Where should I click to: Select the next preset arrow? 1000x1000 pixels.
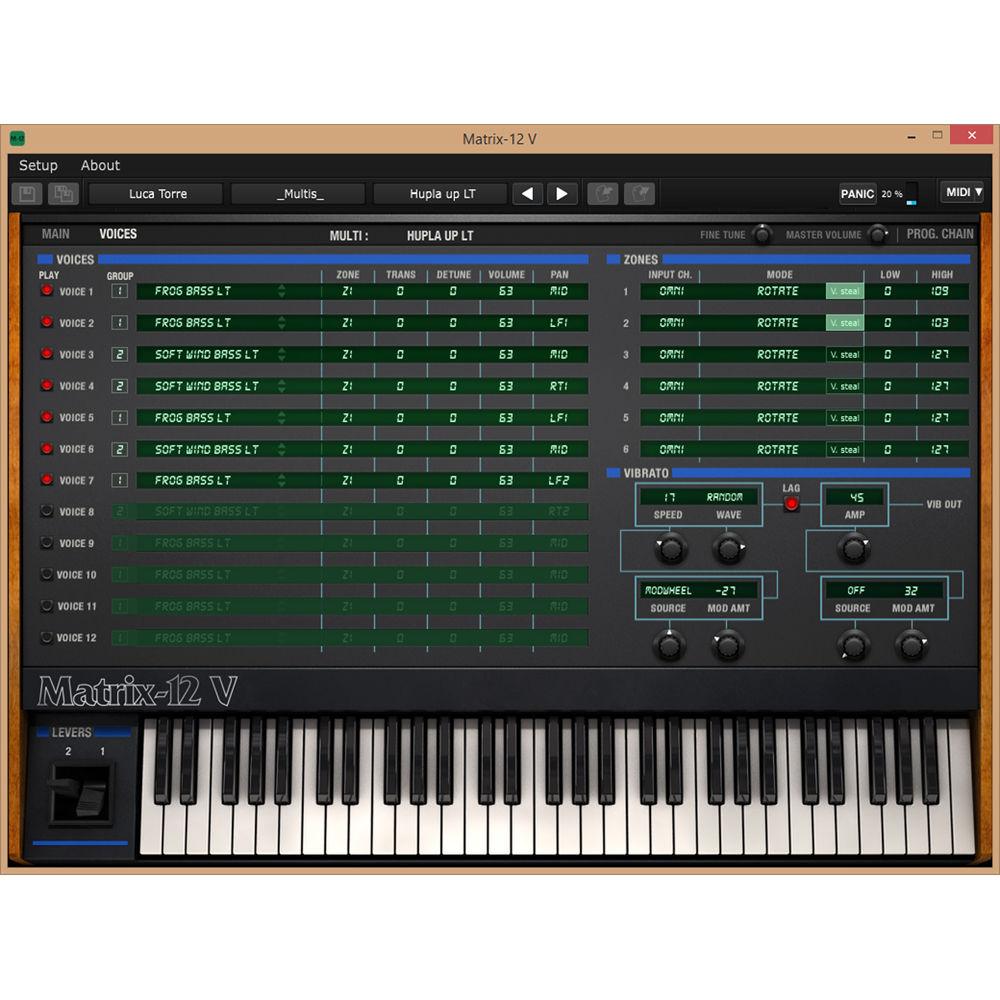pos(562,193)
